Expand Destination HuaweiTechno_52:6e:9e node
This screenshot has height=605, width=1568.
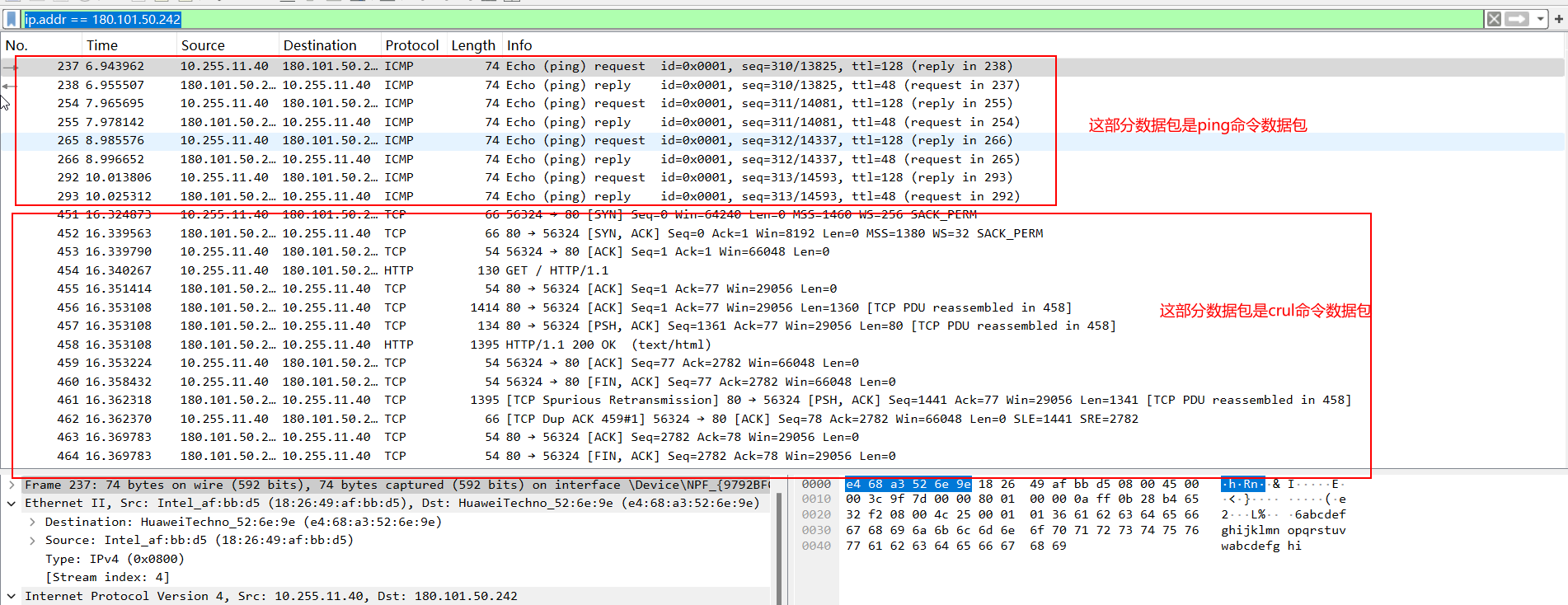click(31, 522)
